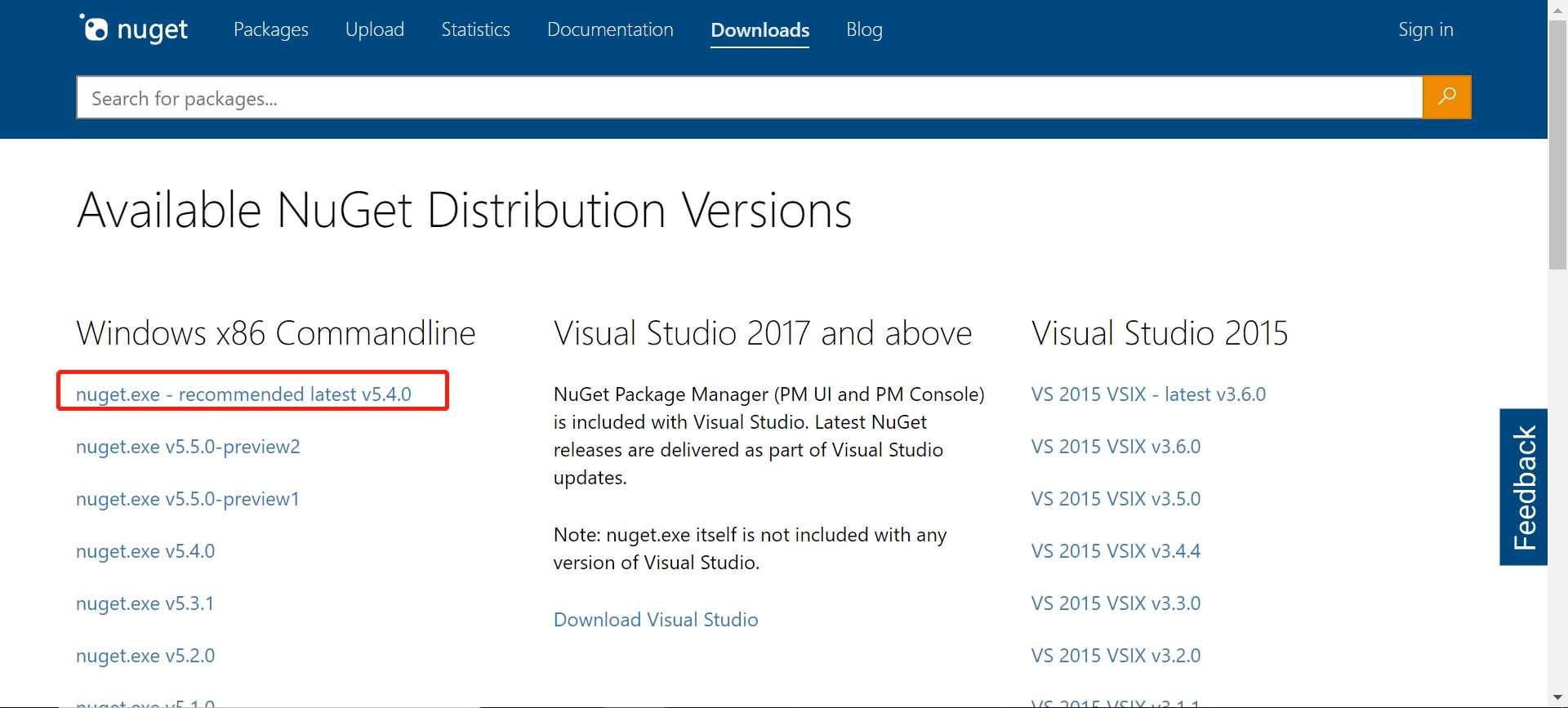The height and width of the screenshot is (708, 1568).
Task: Open VS 2015 VSIX - latest v3.6.0
Action: point(1148,394)
